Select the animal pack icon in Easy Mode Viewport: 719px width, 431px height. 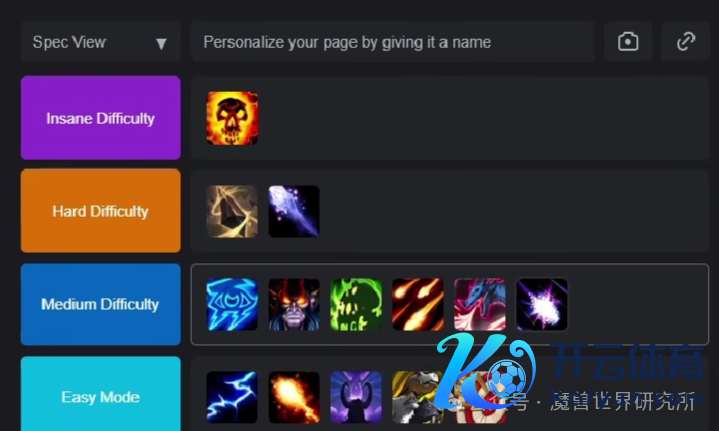tap(418, 397)
